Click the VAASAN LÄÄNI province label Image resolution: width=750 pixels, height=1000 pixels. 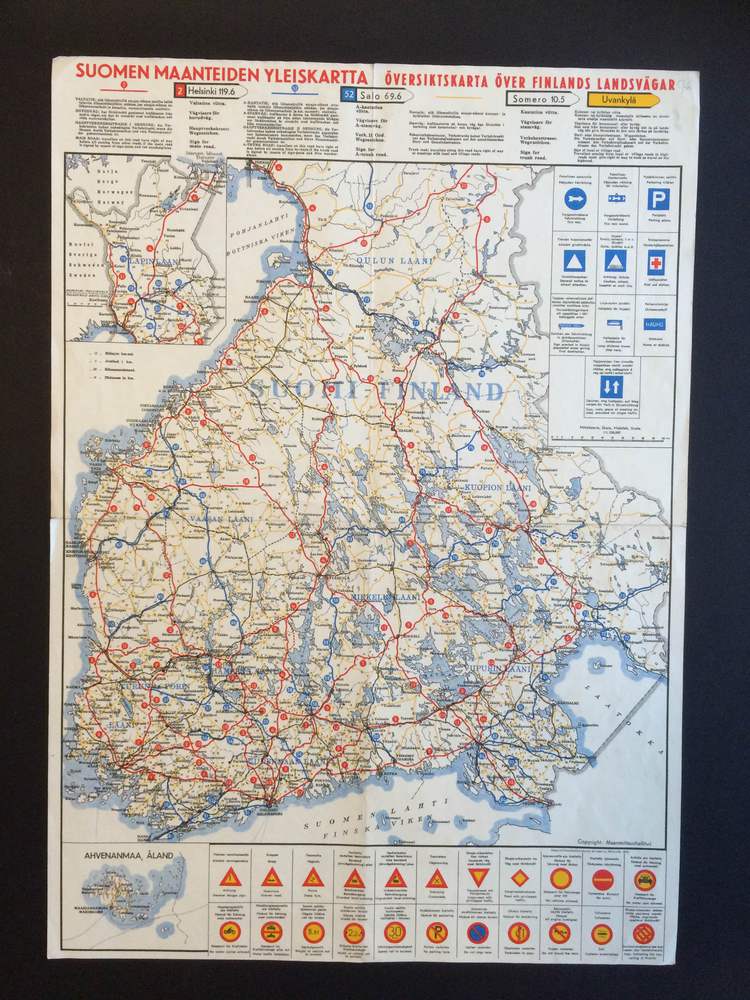tap(222, 520)
